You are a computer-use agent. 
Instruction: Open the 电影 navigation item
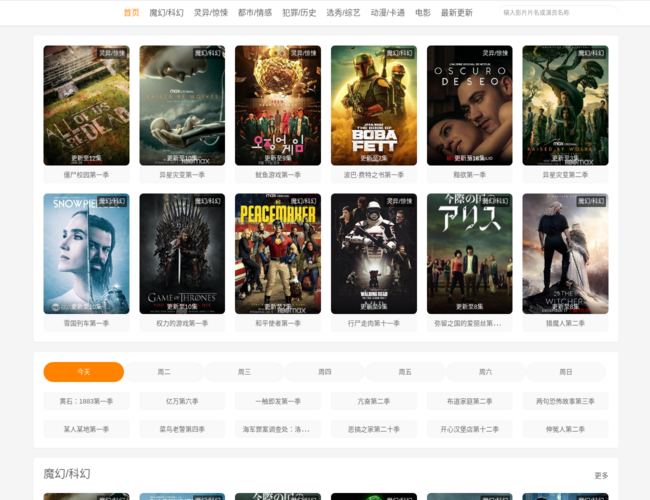coord(423,13)
